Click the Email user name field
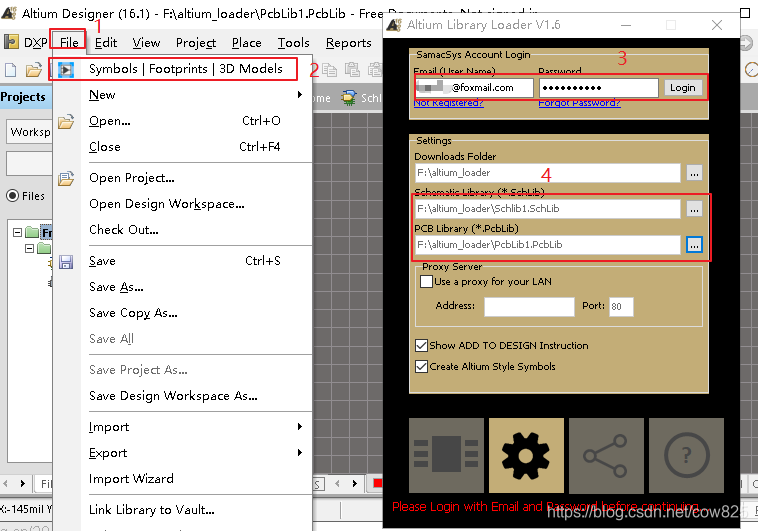 (x=474, y=88)
